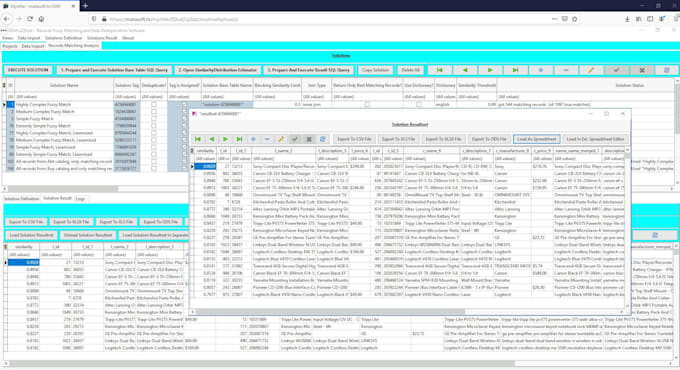Image resolution: width=680 pixels, height=370 pixels.
Task: Open the Solutions Definition menu
Action: (x=63, y=38)
